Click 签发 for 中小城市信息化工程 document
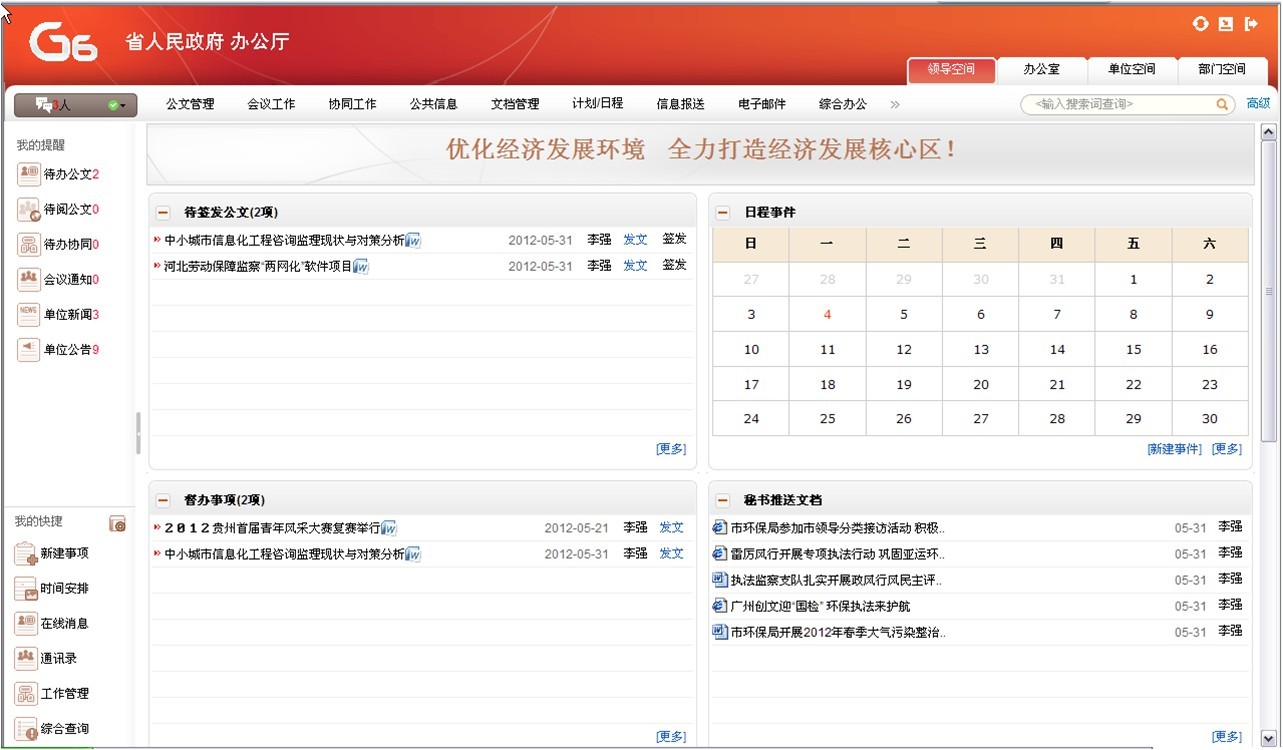1283x750 pixels. click(674, 239)
